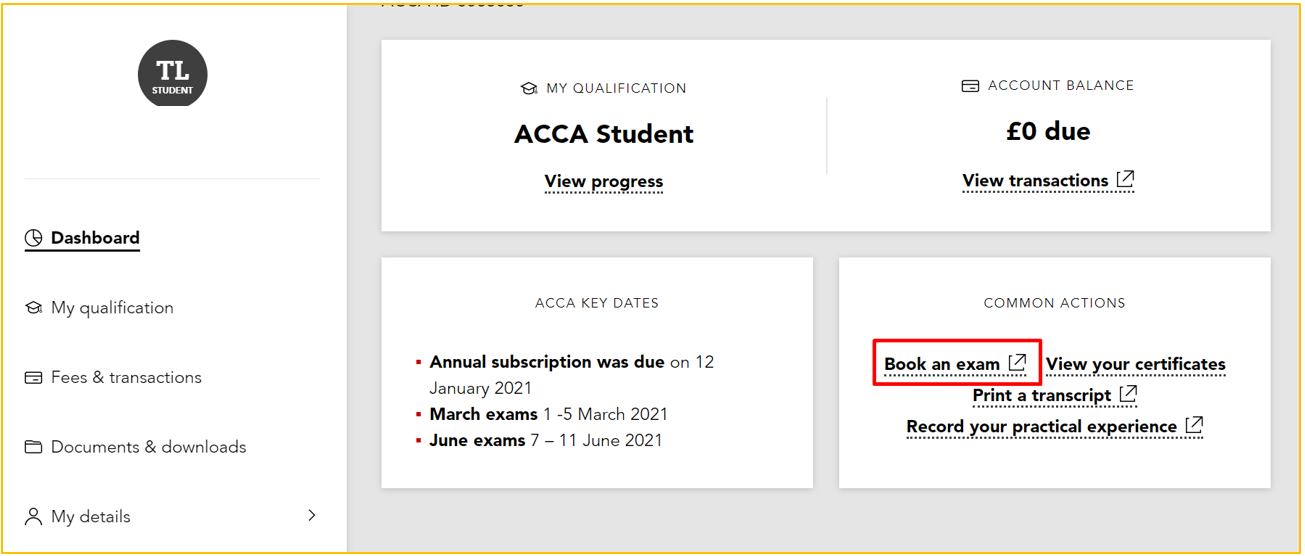
Task: Click the Book an exam link
Action: click(942, 364)
